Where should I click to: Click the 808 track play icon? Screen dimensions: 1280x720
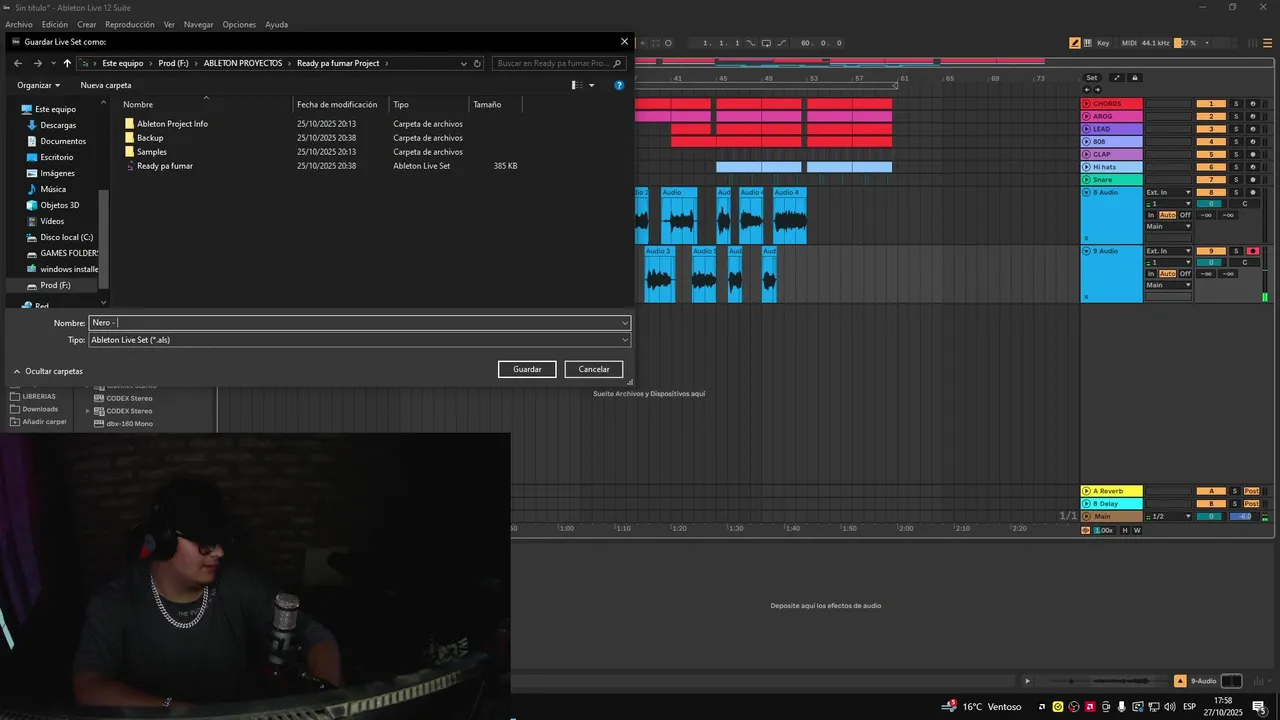(1087, 142)
